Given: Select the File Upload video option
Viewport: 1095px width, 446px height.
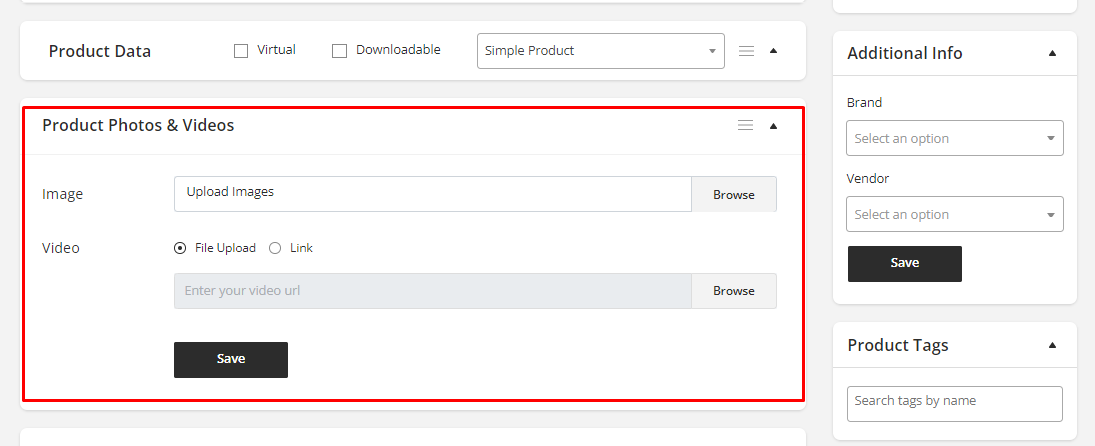Looking at the screenshot, I should click(x=180, y=248).
